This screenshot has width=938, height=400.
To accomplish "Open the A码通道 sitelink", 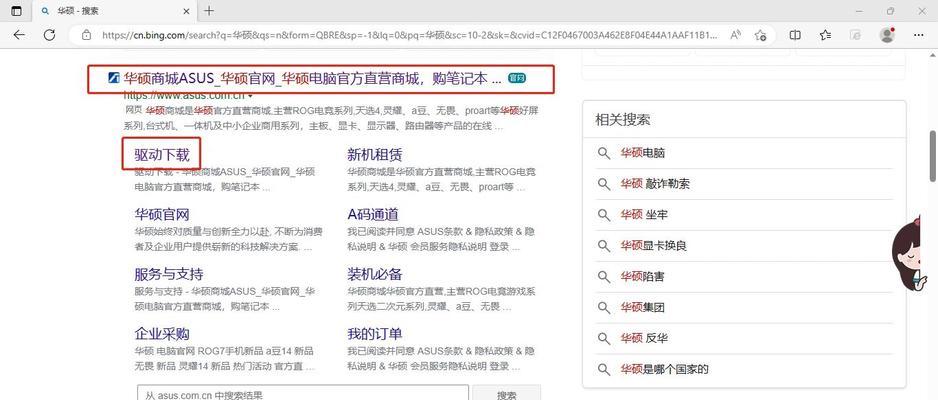I will 373,214.
